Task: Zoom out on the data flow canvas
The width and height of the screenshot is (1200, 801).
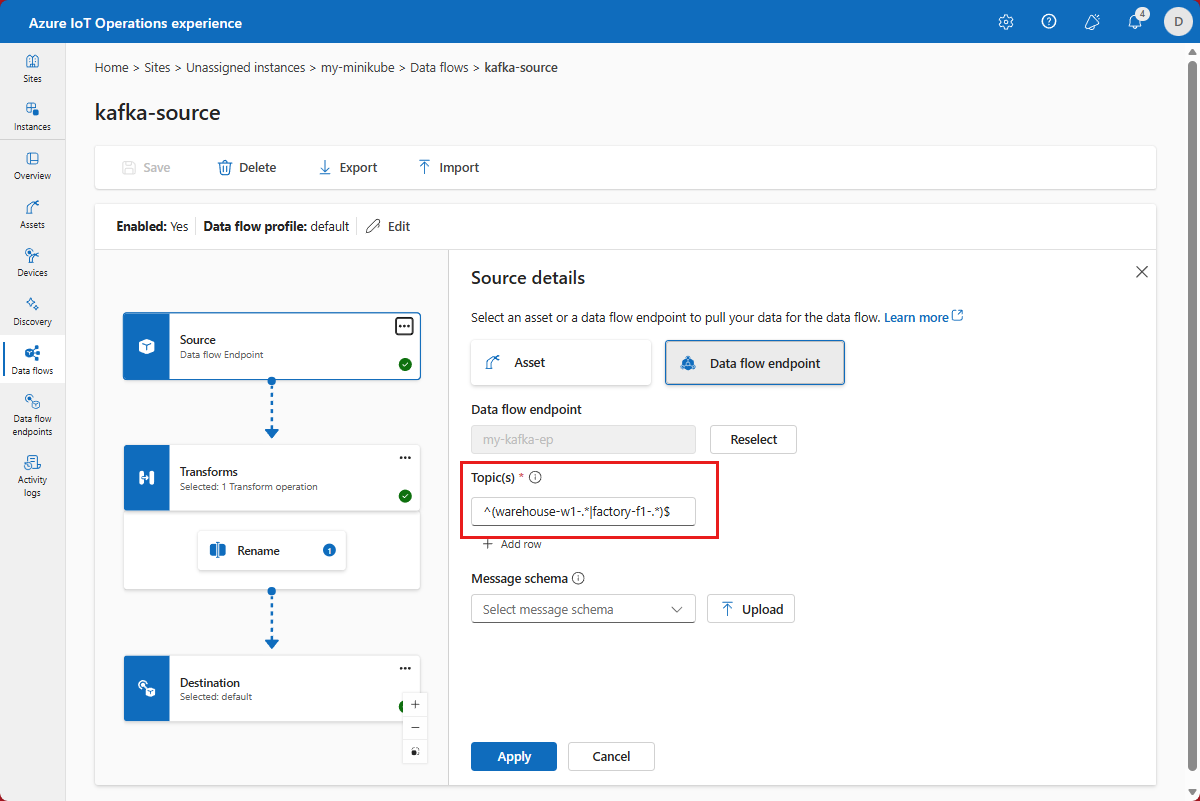Action: point(415,728)
